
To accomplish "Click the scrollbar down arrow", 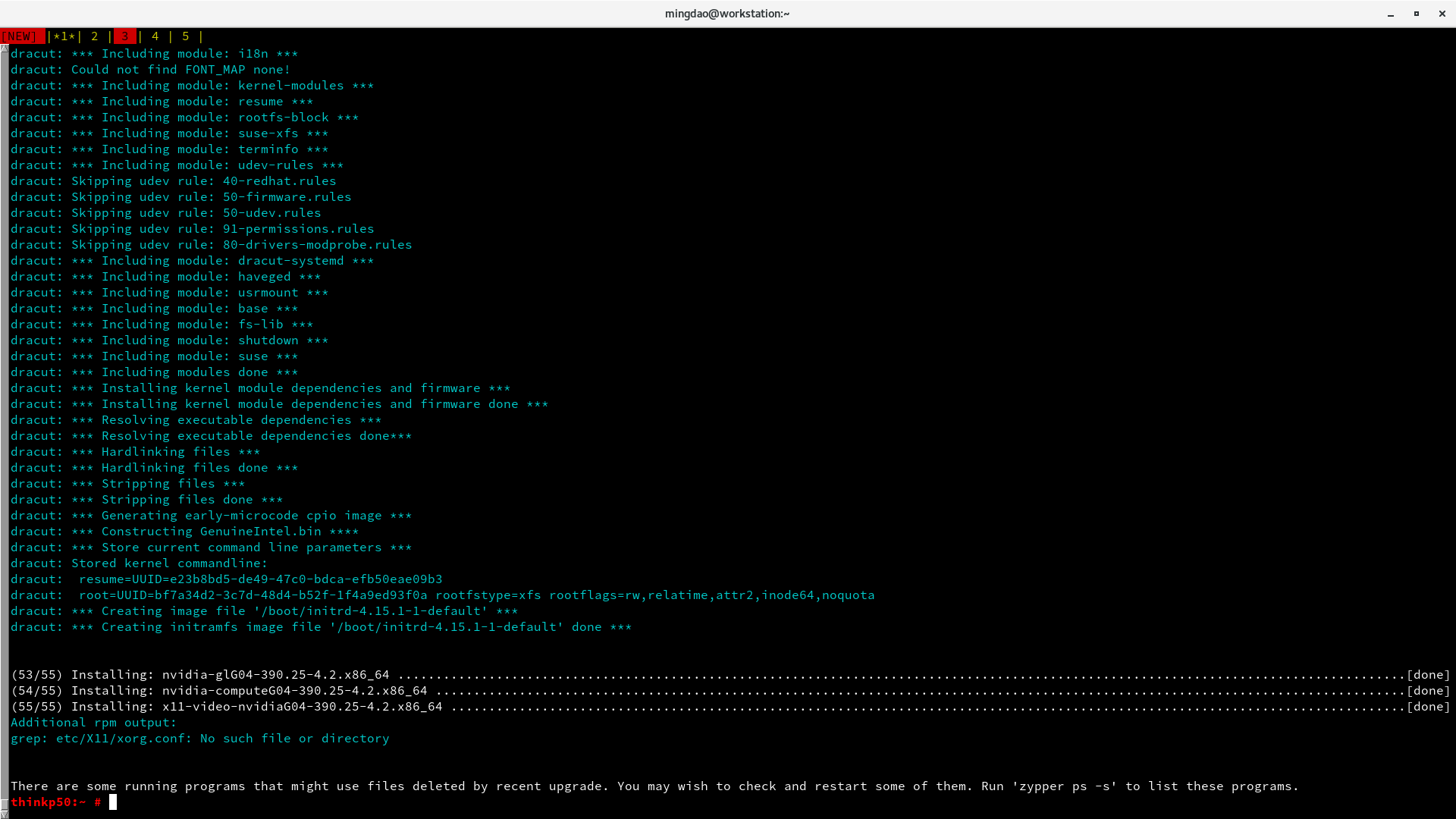I will pos(5,814).
